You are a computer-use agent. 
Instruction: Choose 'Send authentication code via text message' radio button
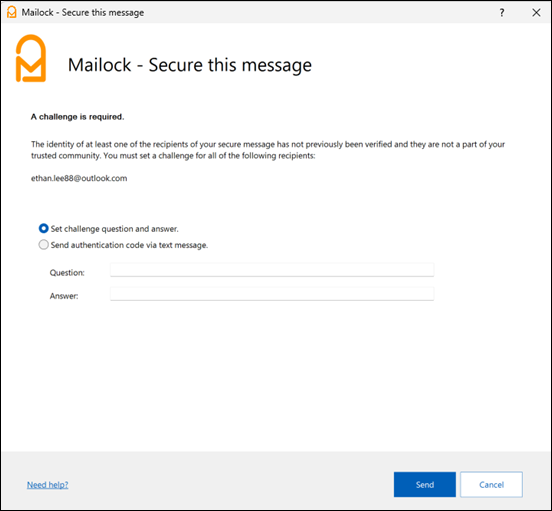[43, 245]
